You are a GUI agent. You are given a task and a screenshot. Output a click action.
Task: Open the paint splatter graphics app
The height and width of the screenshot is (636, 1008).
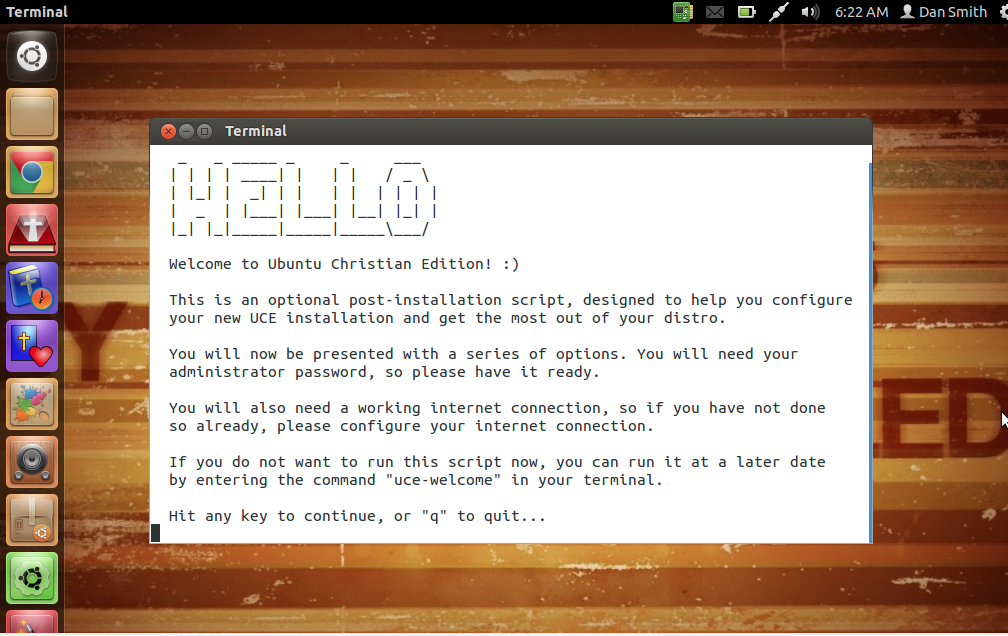point(32,403)
